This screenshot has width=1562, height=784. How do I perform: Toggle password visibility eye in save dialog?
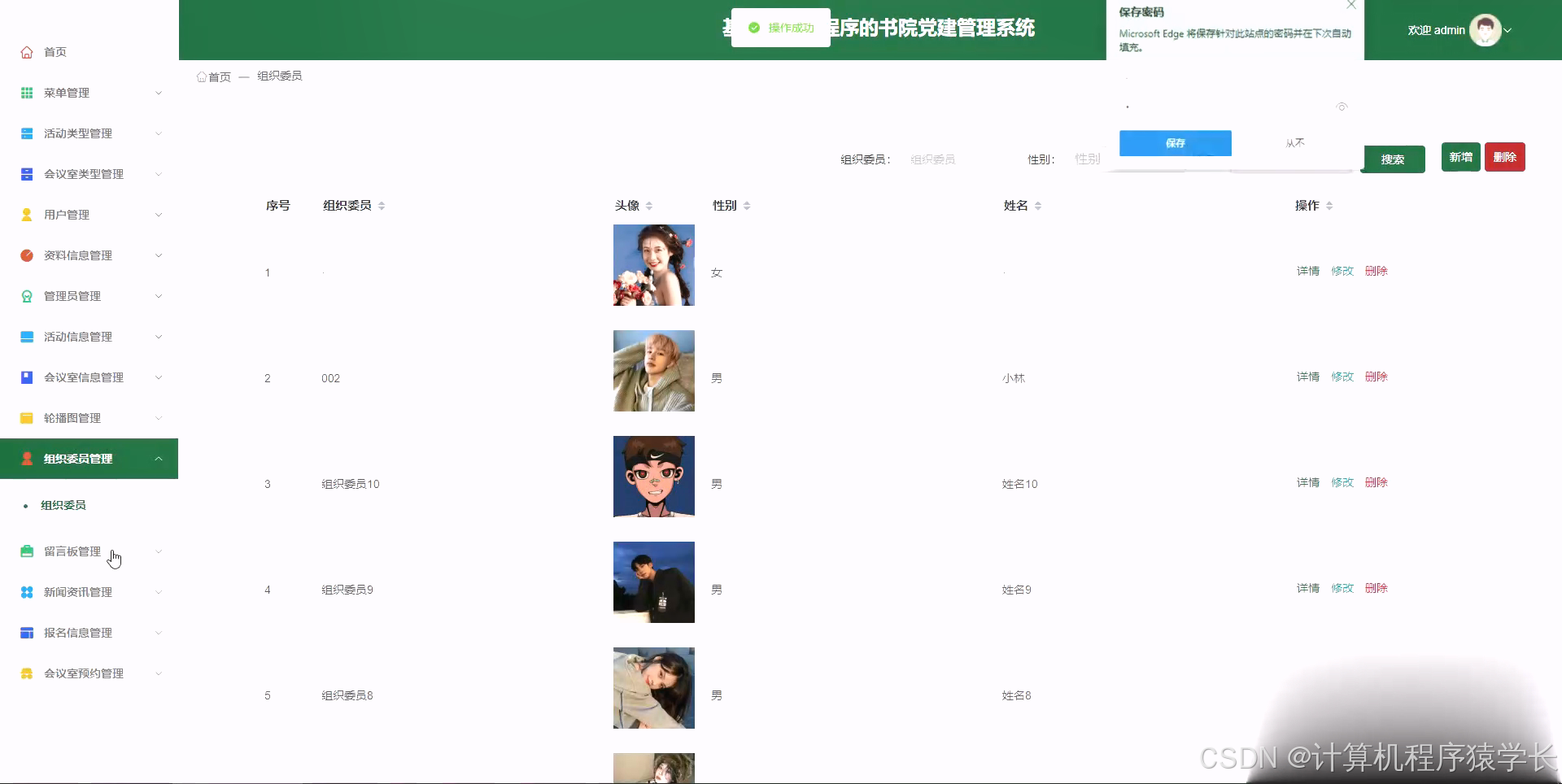[x=1342, y=107]
